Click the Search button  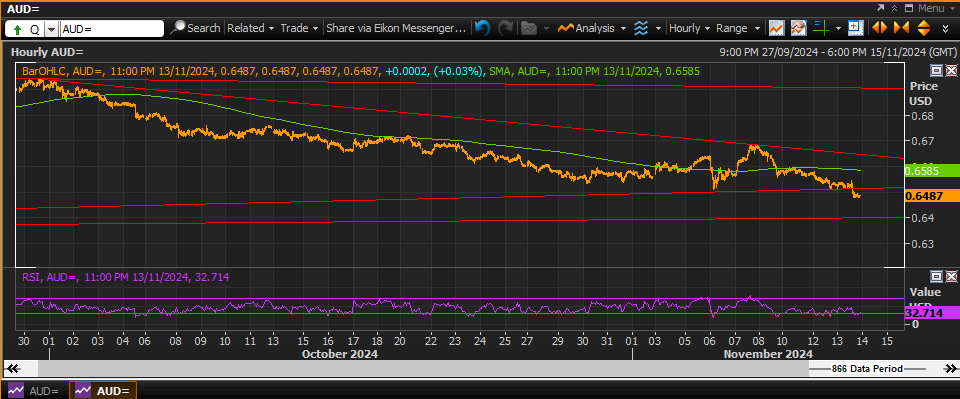click(195, 28)
